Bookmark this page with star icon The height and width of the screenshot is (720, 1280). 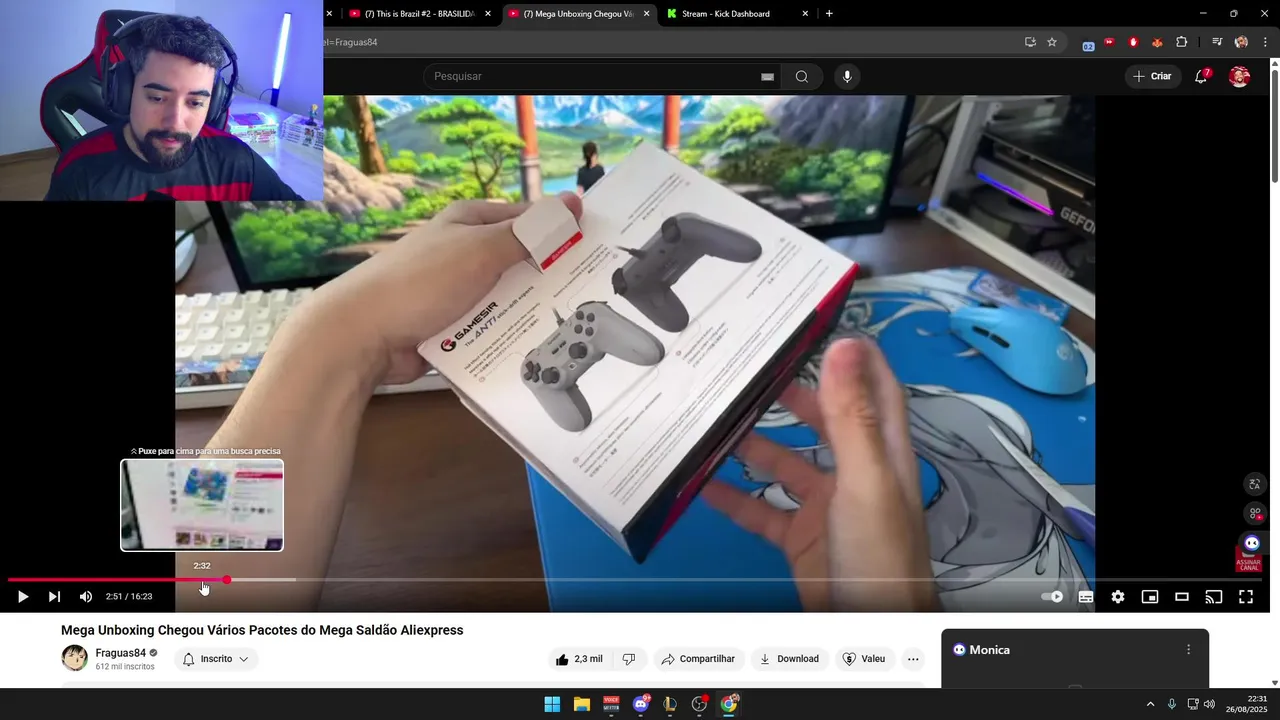1052,42
